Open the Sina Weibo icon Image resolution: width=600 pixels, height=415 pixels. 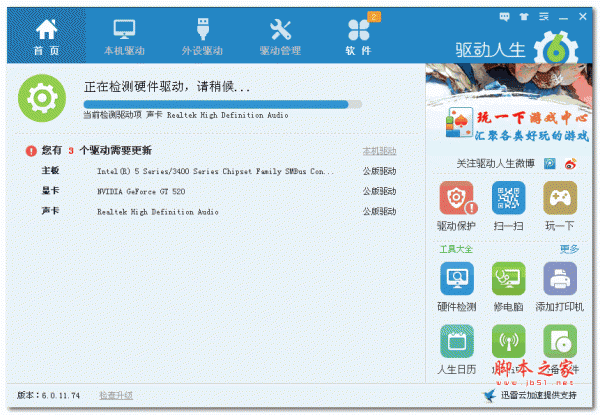571,164
